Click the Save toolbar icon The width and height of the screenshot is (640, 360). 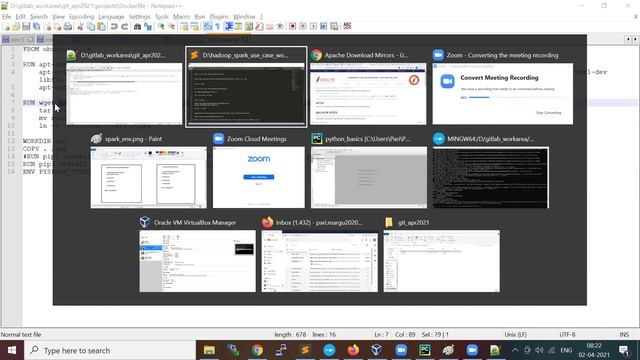(26, 27)
